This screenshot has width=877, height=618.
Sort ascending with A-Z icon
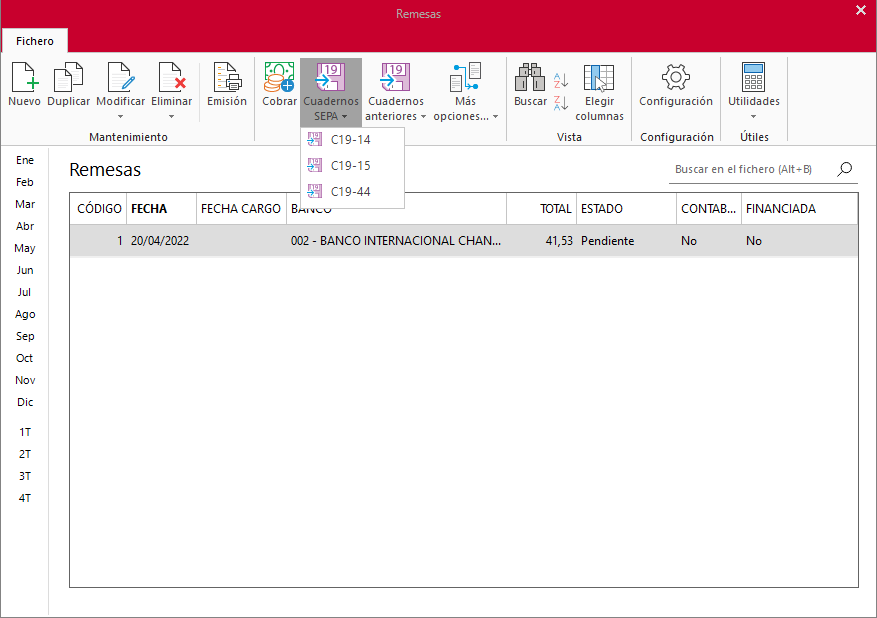pyautogui.click(x=561, y=81)
